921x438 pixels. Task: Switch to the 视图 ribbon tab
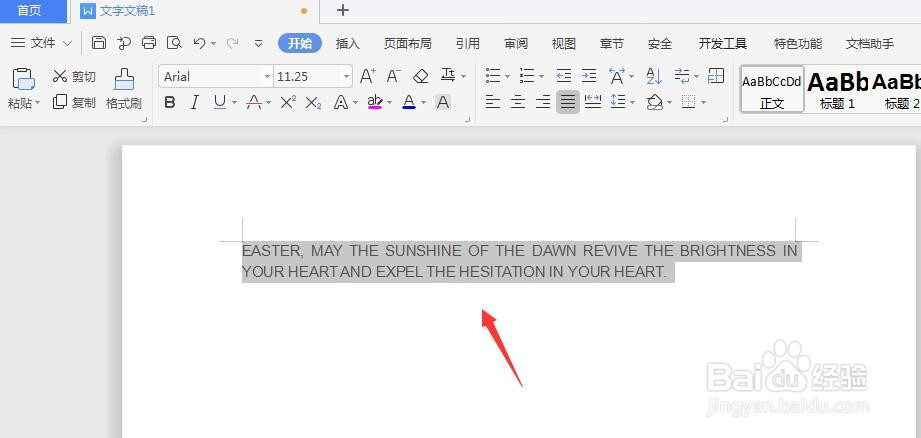tap(564, 43)
